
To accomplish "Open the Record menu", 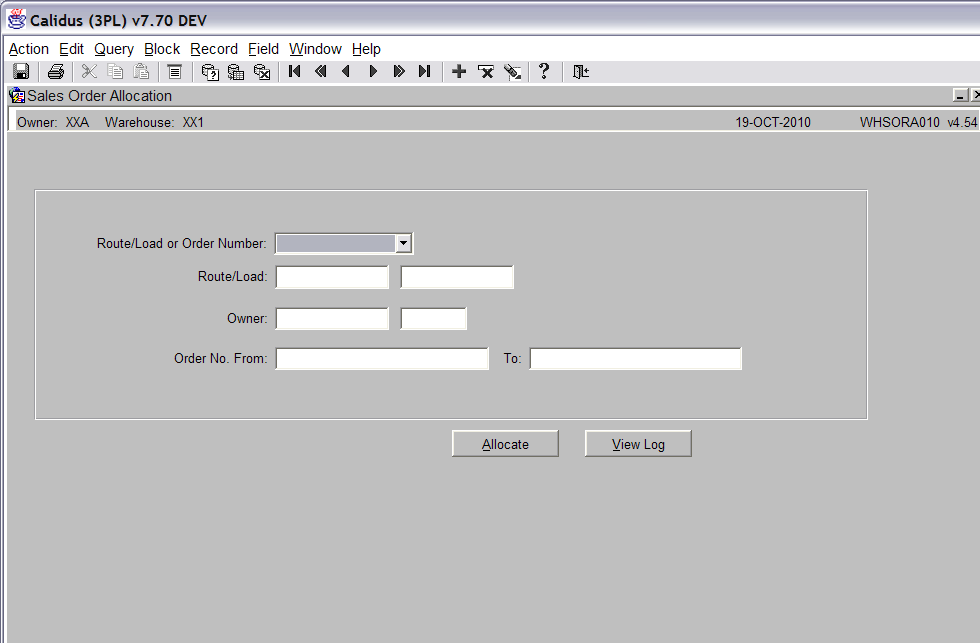I will pos(214,49).
